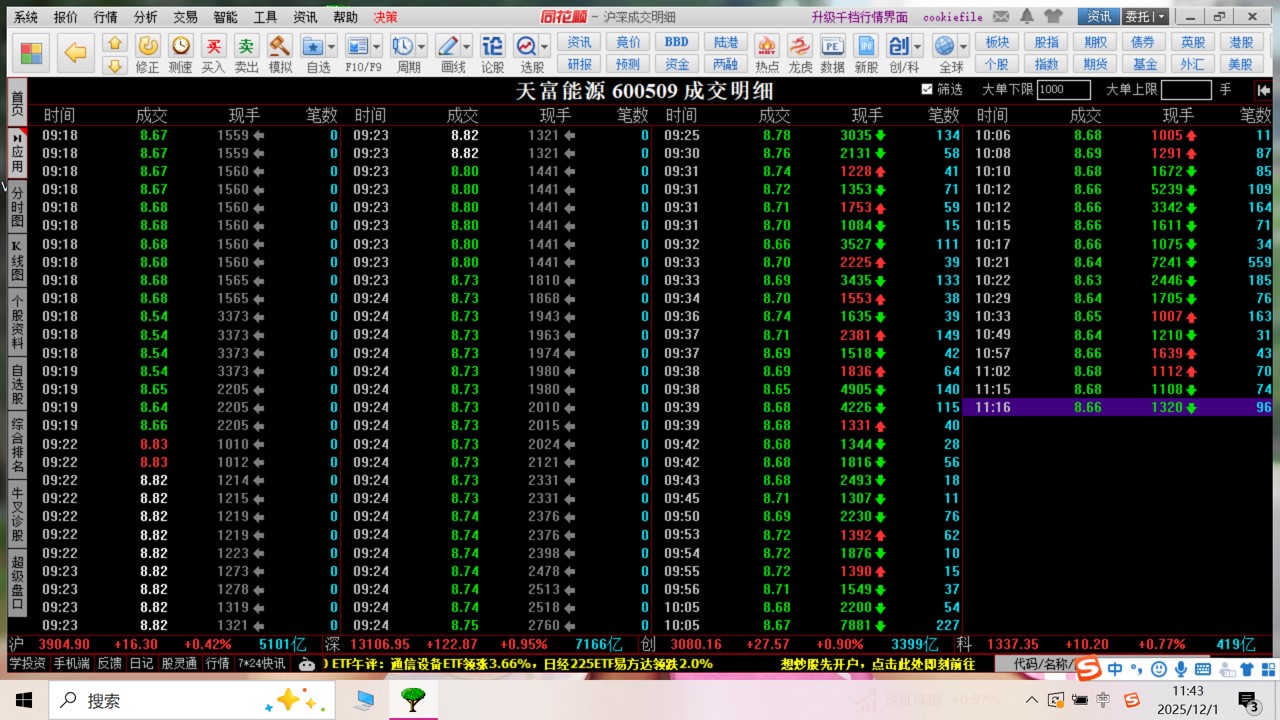Switch to the 分时图 side tab
Screen dimensions: 1280x720
pos(17,206)
